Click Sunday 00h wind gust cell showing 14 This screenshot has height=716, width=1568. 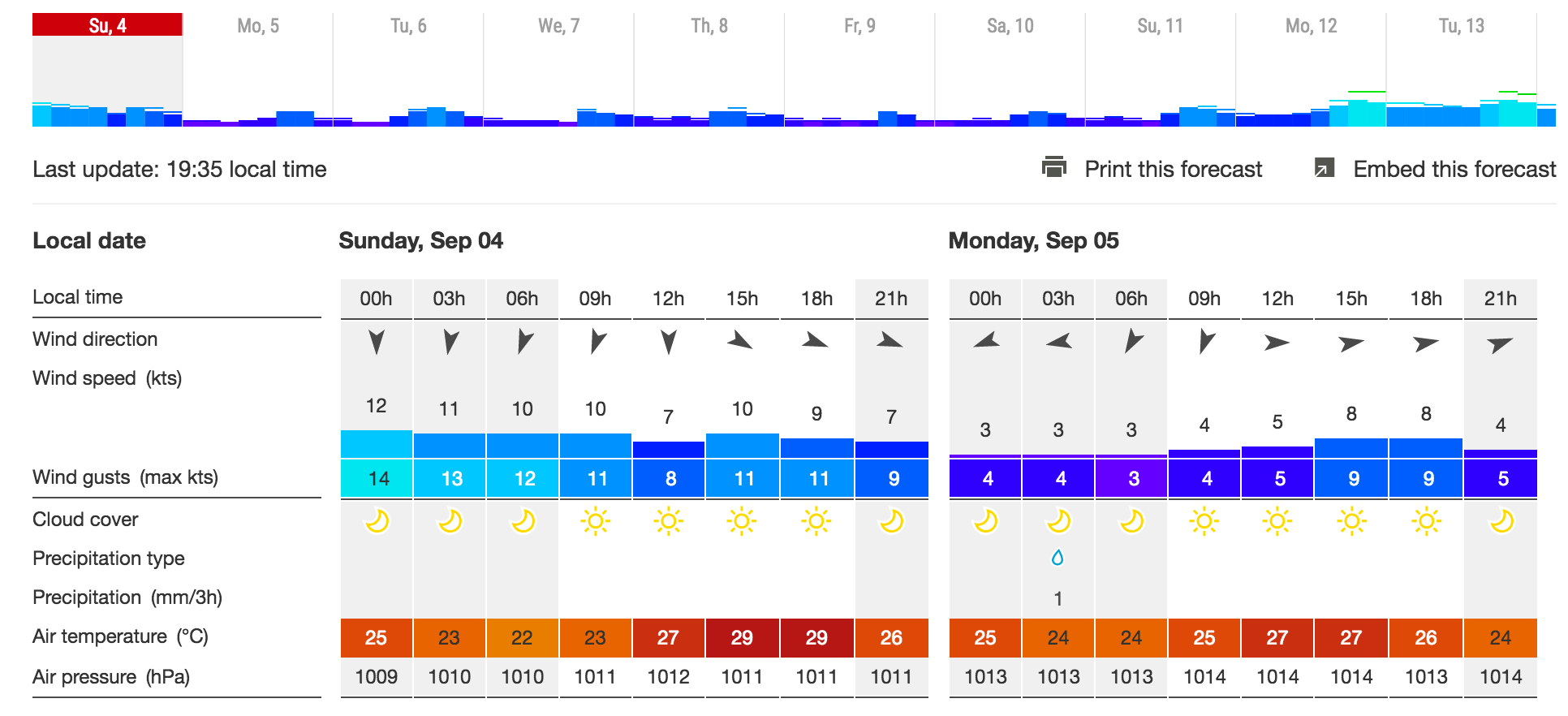pyautogui.click(x=377, y=479)
